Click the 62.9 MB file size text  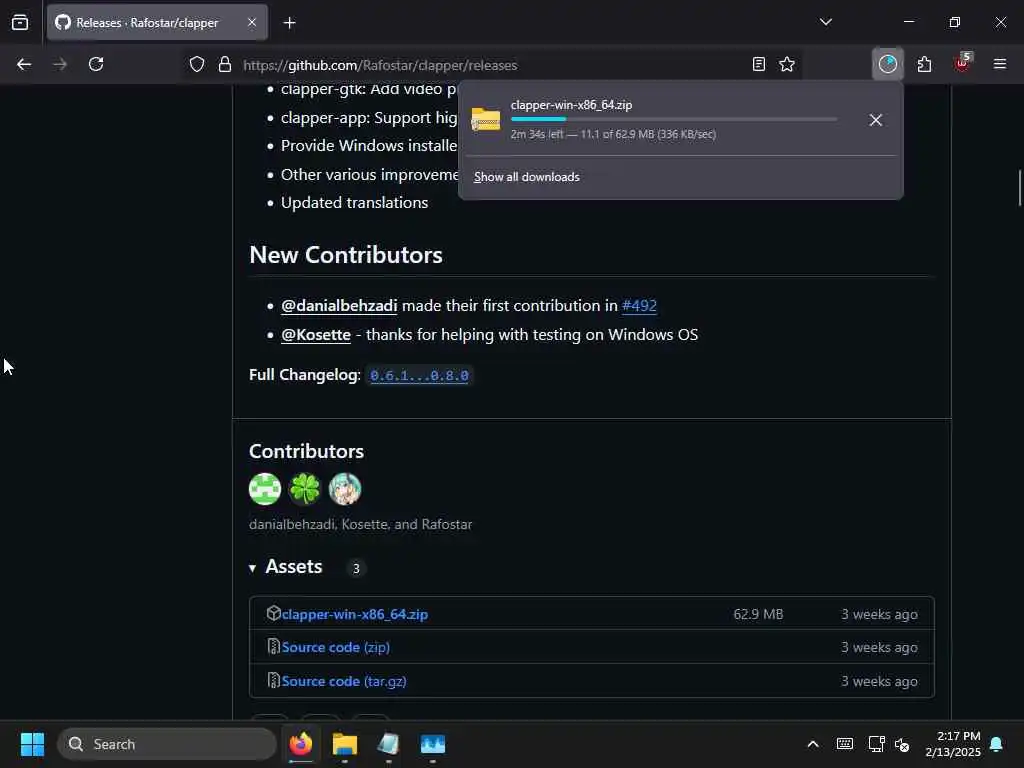click(758, 615)
